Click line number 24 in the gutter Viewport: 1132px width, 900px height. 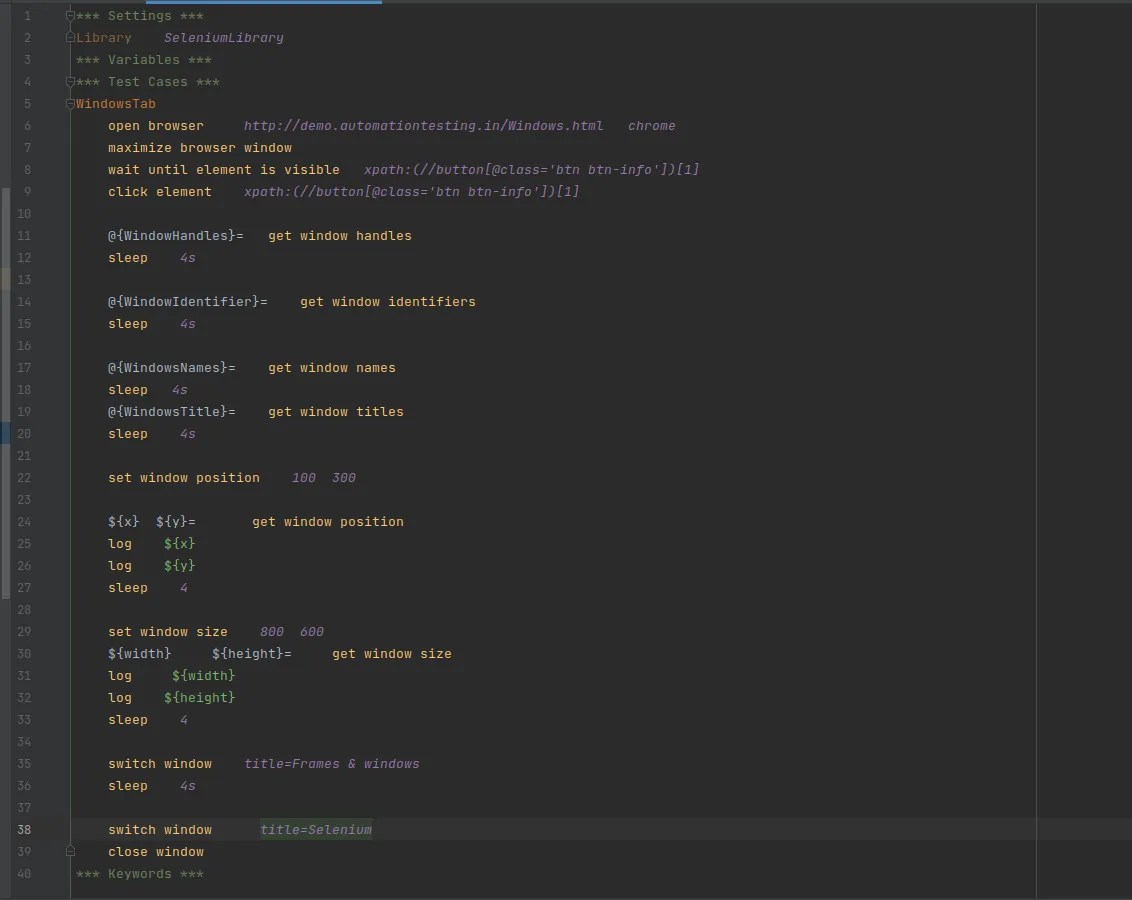coord(24,521)
